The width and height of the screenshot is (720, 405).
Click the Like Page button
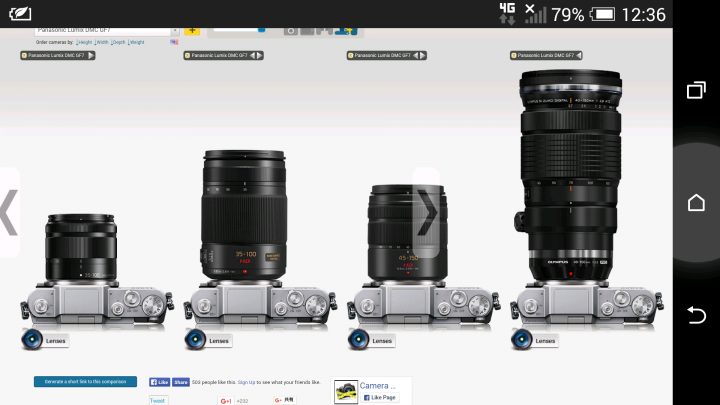380,398
